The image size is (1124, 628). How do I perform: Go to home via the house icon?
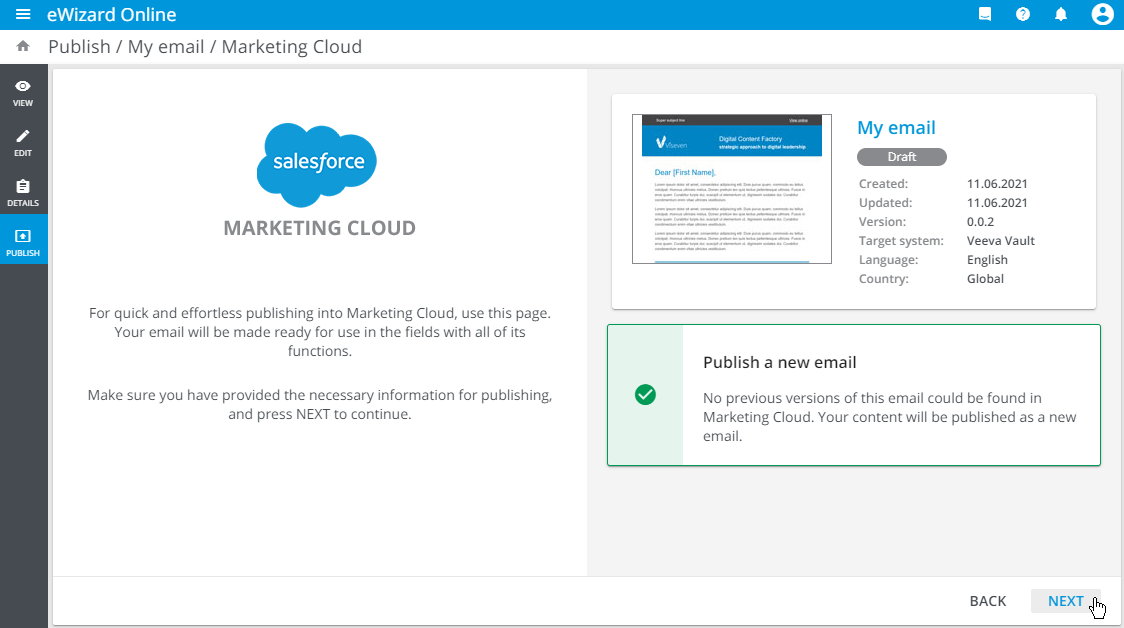23,47
